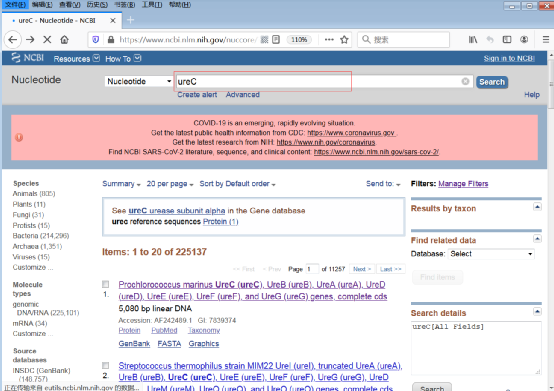This screenshot has height=391, width=554.
Task: Open the 工具 Tools menu
Action: (x=152, y=5)
